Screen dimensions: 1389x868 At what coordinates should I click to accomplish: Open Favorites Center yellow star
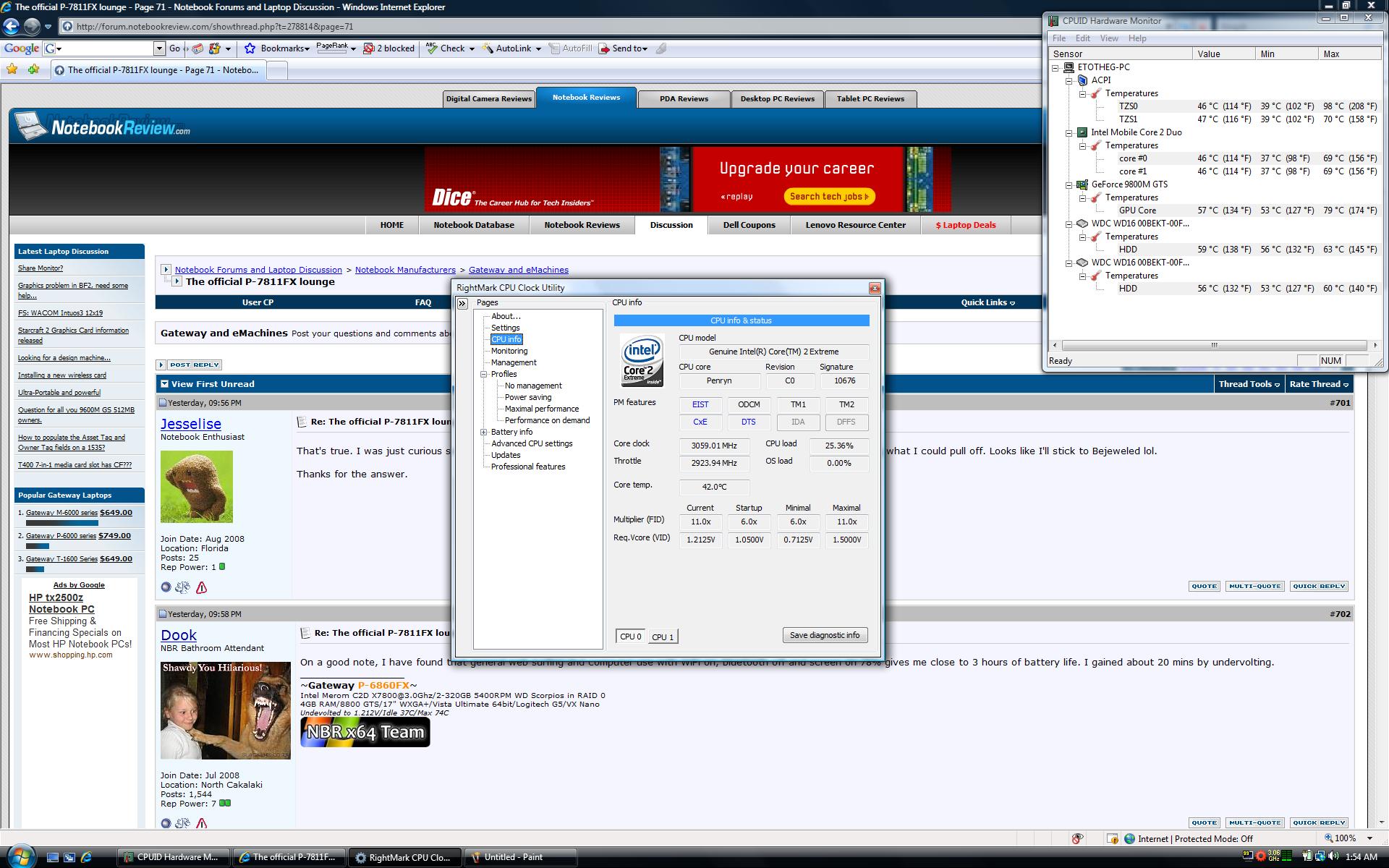coord(12,69)
